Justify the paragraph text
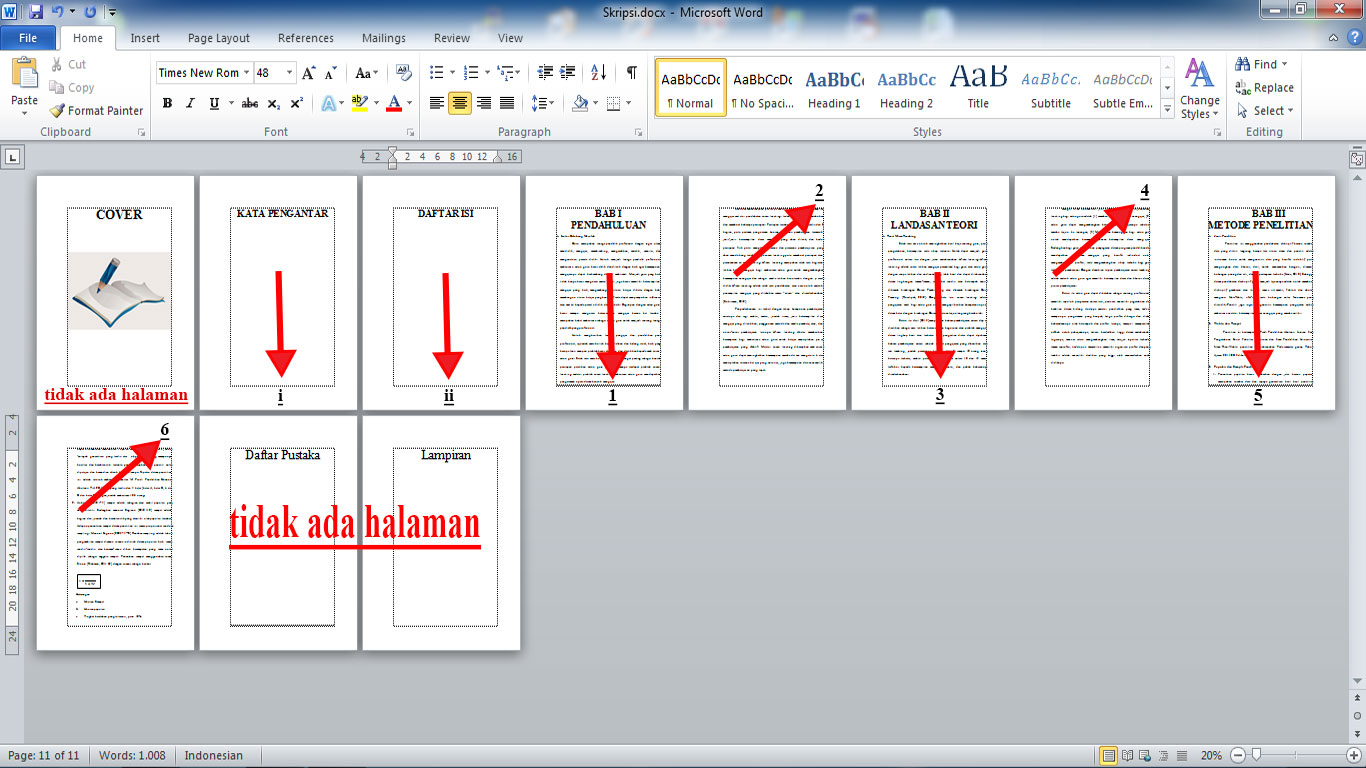 point(507,103)
